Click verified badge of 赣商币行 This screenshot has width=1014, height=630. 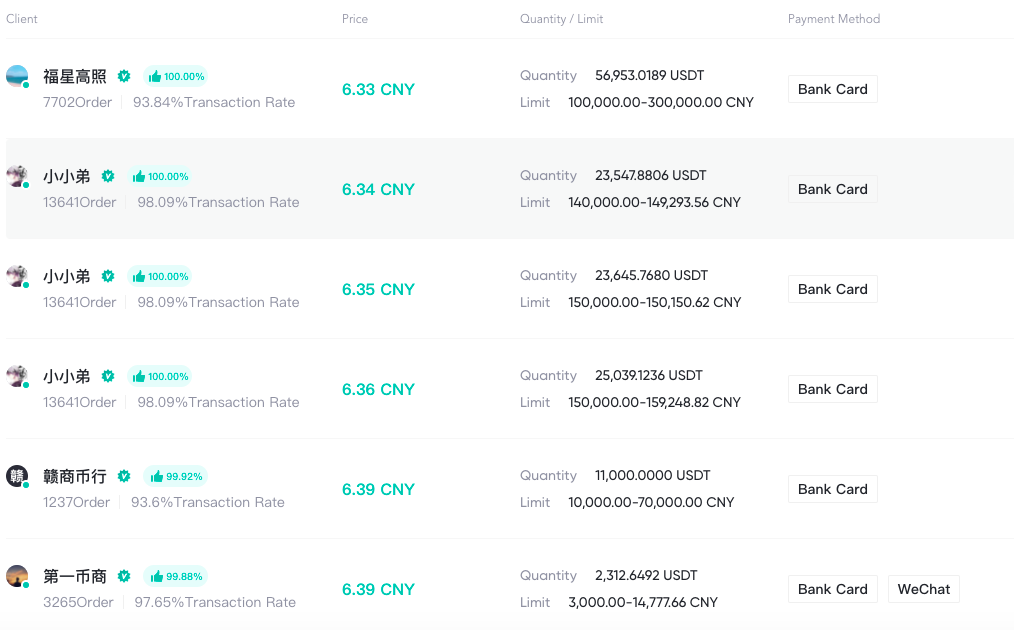click(x=124, y=477)
